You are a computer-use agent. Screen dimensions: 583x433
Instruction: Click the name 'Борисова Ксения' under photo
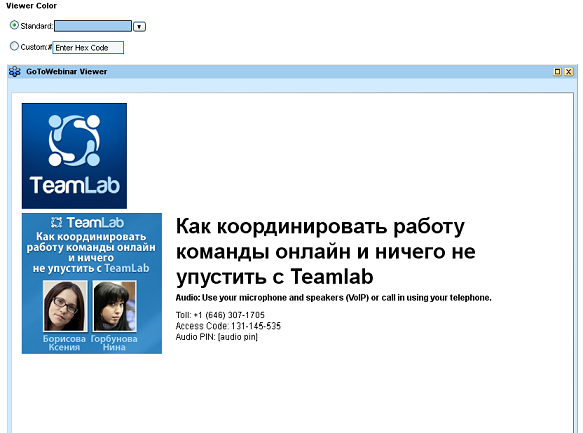64,343
